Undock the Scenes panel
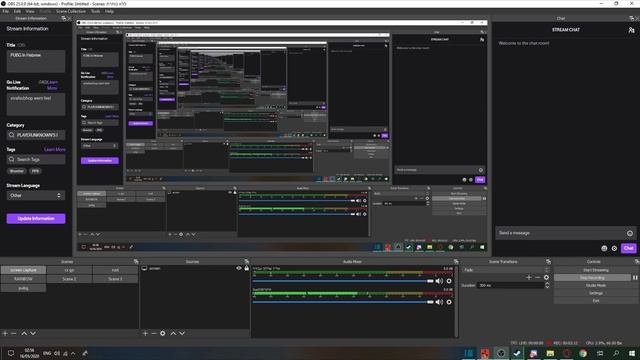The image size is (640, 360). pos(136,261)
